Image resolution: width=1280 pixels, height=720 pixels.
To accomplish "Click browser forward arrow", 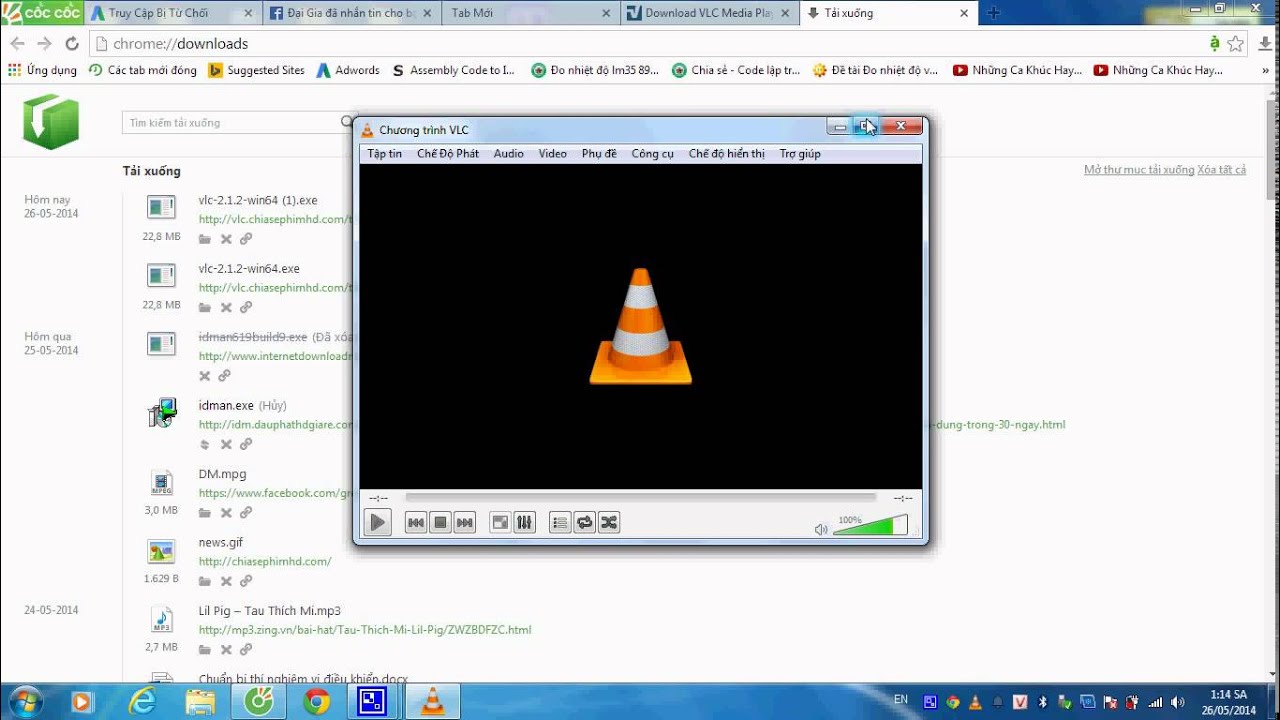I will (44, 44).
